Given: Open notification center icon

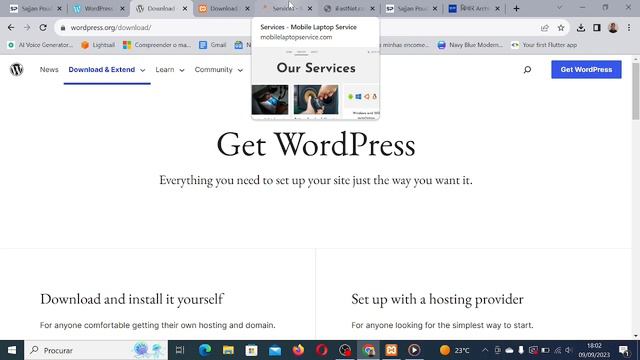Looking at the screenshot, I should 623,350.
